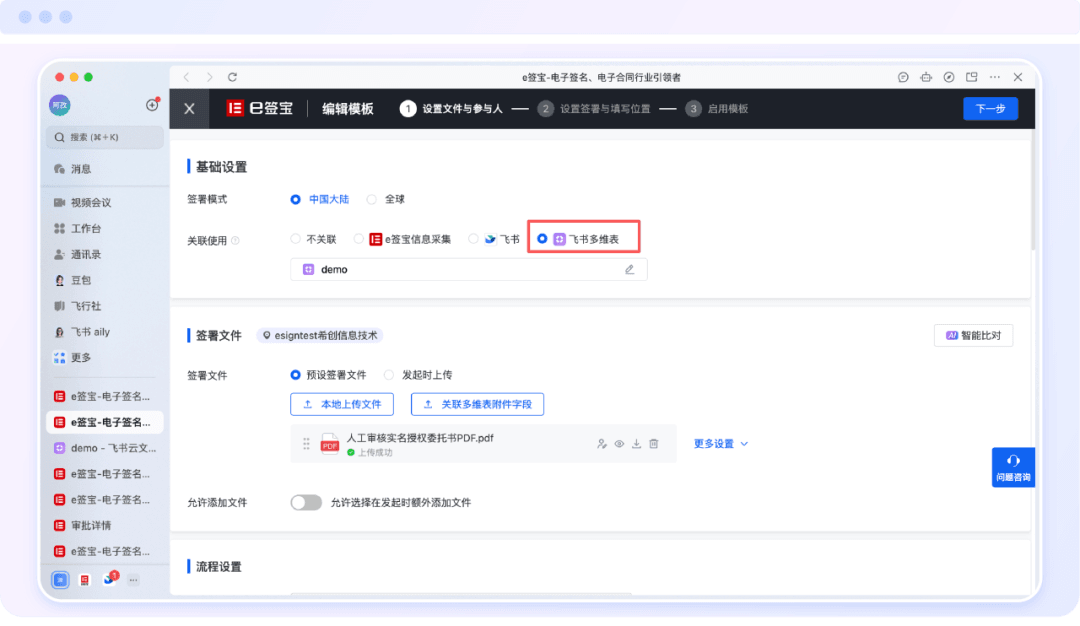Image resolution: width=1080 pixels, height=626 pixels.
Task: Open the user avatar in the sidebar
Action: 60,105
